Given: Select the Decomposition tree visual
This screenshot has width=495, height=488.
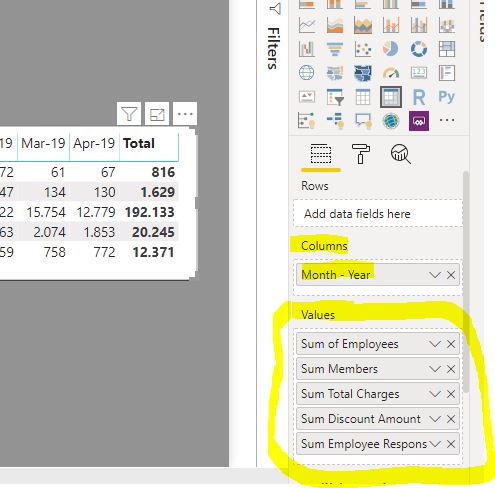Looking at the screenshot, I should [x=335, y=120].
